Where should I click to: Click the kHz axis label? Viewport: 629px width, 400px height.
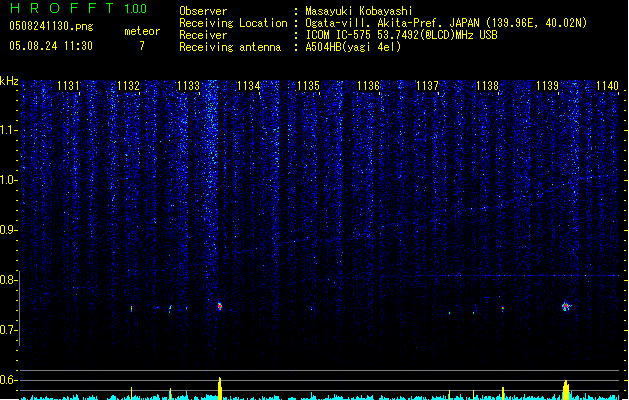tap(9, 81)
